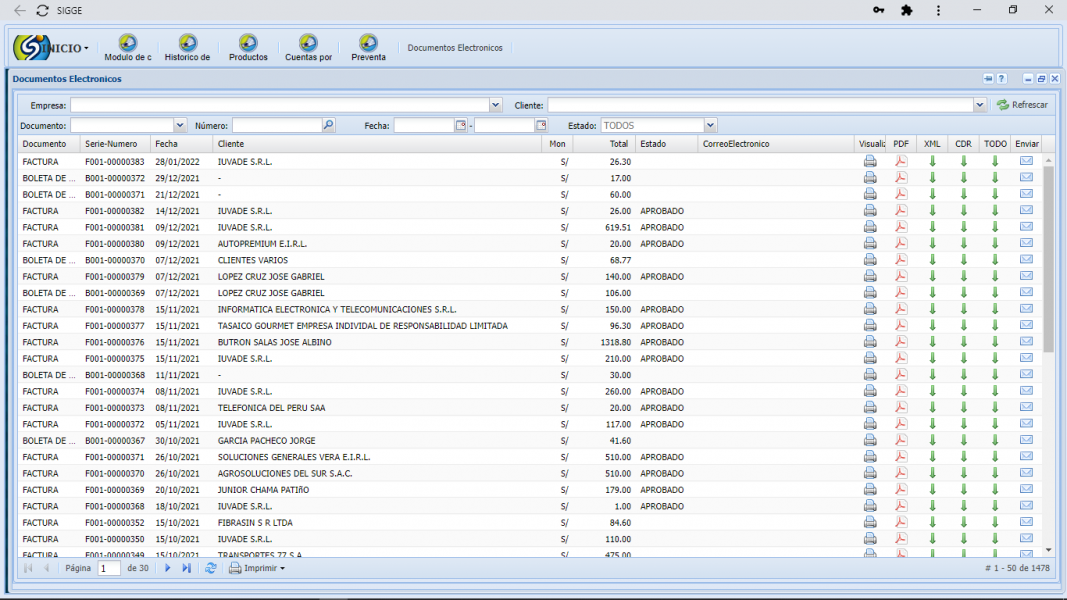Image resolution: width=1067 pixels, height=600 pixels.
Task: Download XML for invoice F001-00000381
Action: [x=932, y=227]
